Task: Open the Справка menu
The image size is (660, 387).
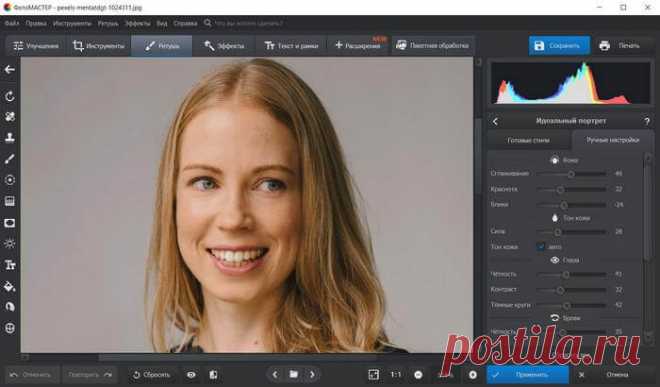Action: pos(185,23)
